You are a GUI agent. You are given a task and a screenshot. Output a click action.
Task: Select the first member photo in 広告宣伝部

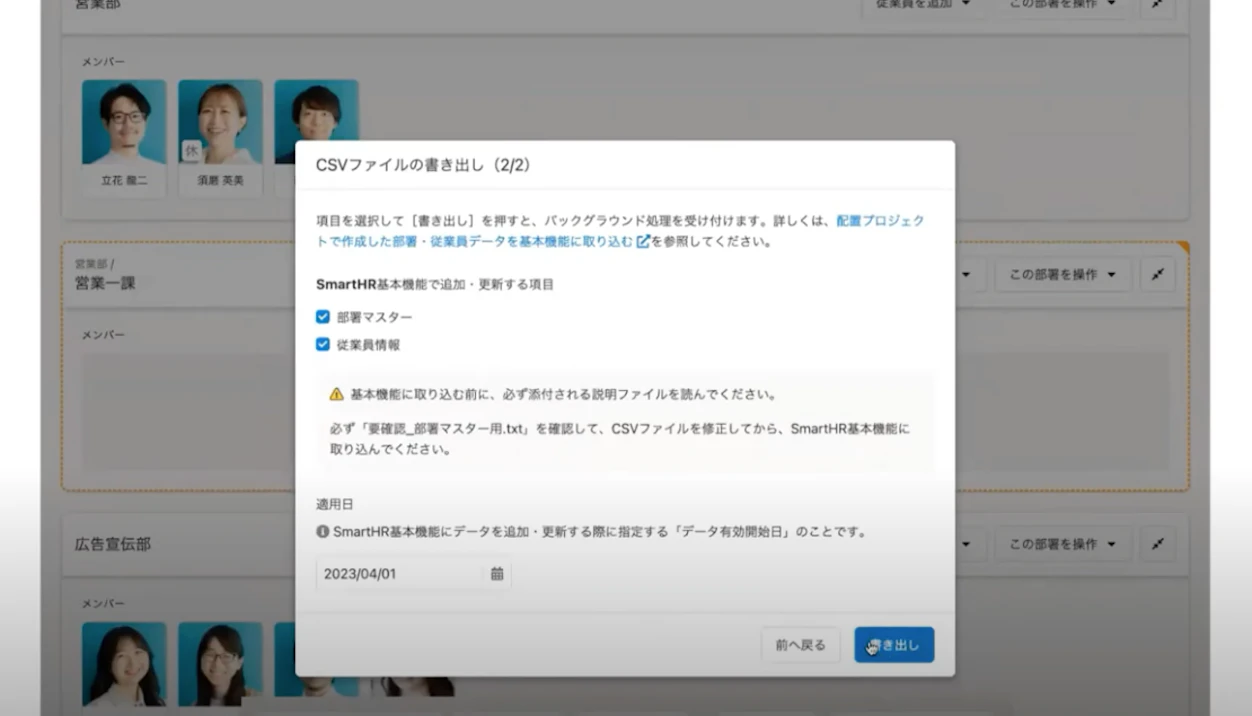(124, 664)
